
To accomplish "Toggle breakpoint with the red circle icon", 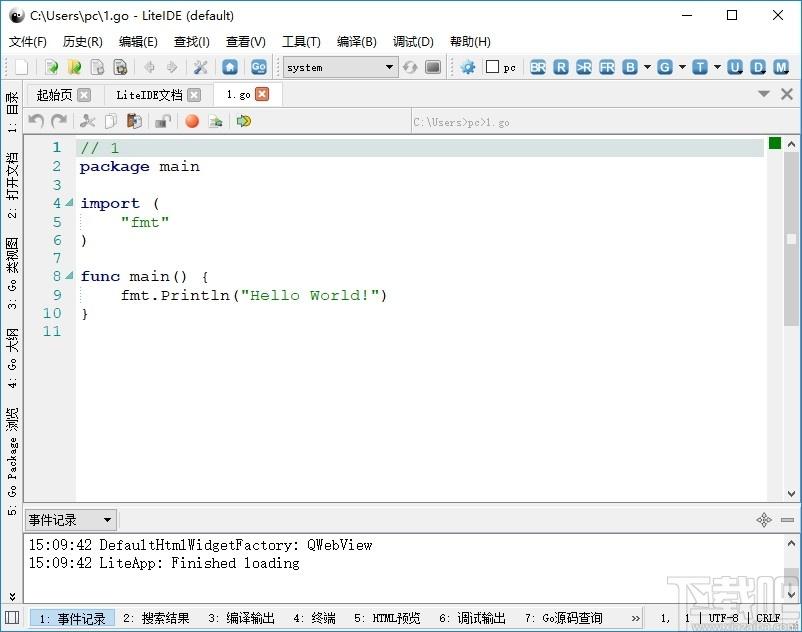I will 192,121.
